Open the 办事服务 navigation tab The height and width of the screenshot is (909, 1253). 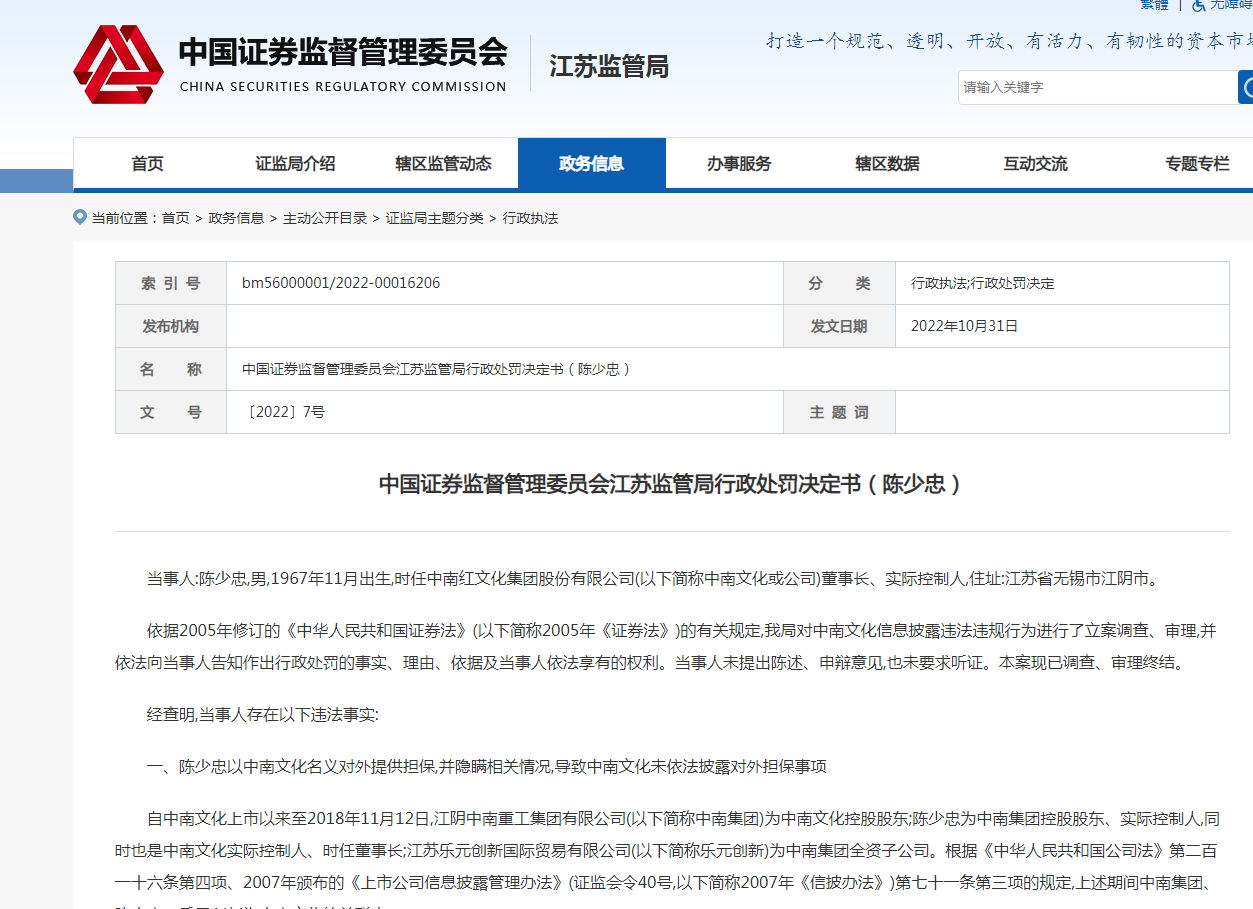(x=739, y=164)
